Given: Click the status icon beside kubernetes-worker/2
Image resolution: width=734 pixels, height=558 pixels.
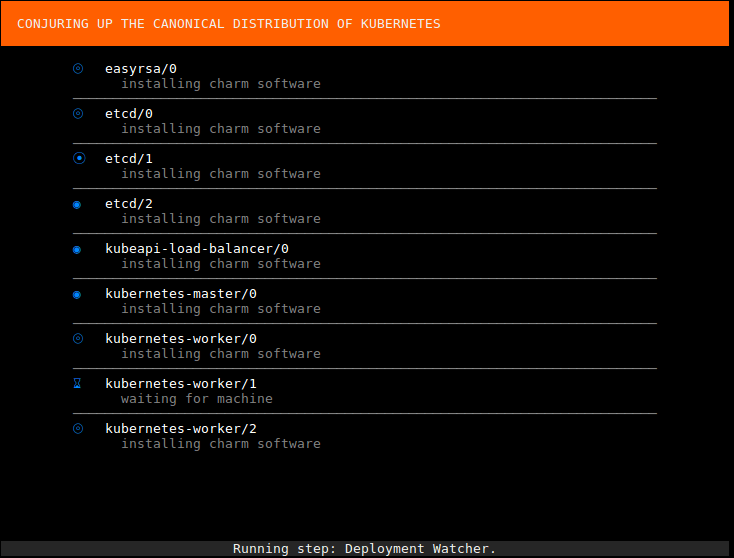Looking at the screenshot, I should click(78, 428).
